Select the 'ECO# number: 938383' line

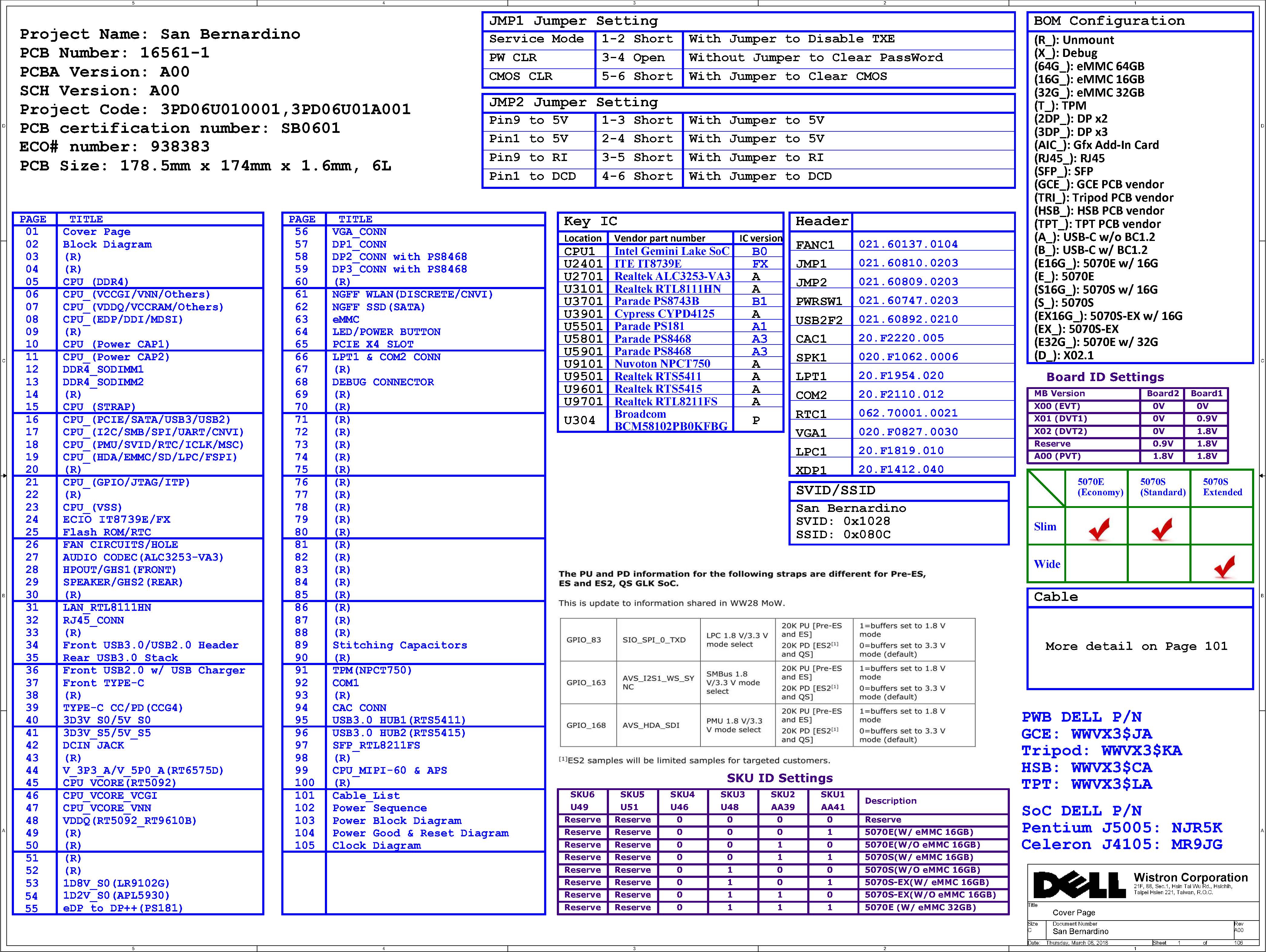(115, 147)
